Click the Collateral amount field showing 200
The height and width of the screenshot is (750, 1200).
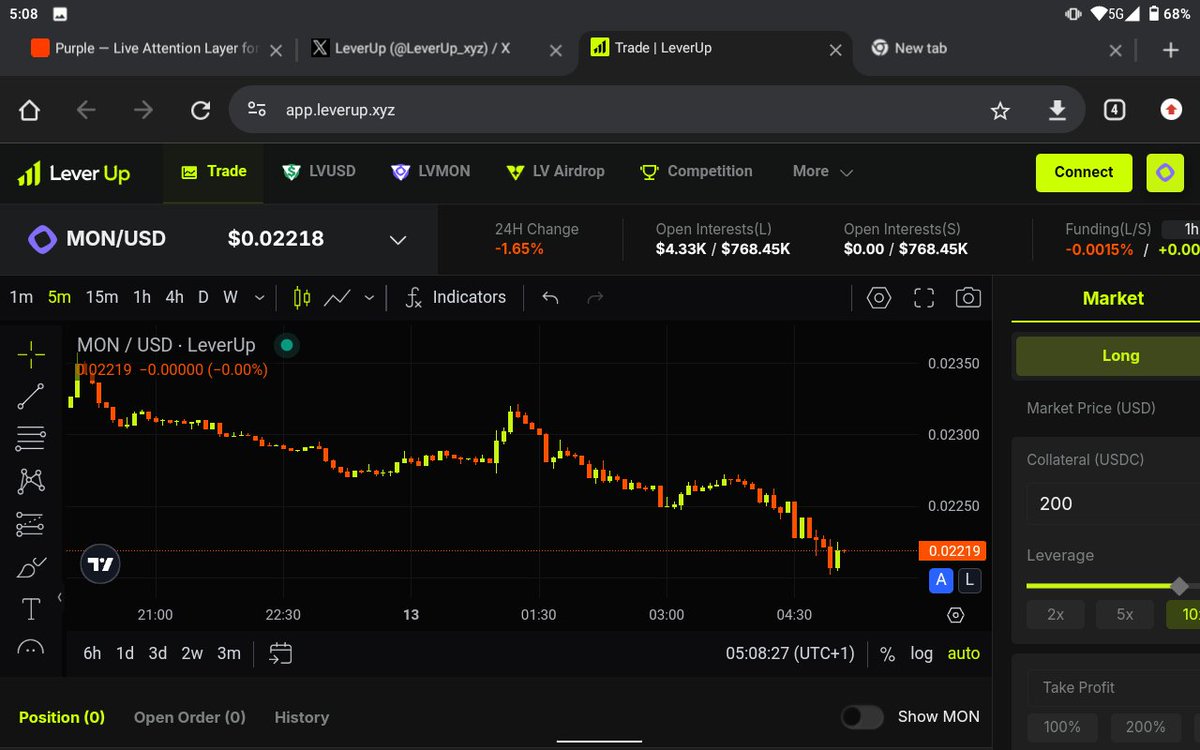1113,504
